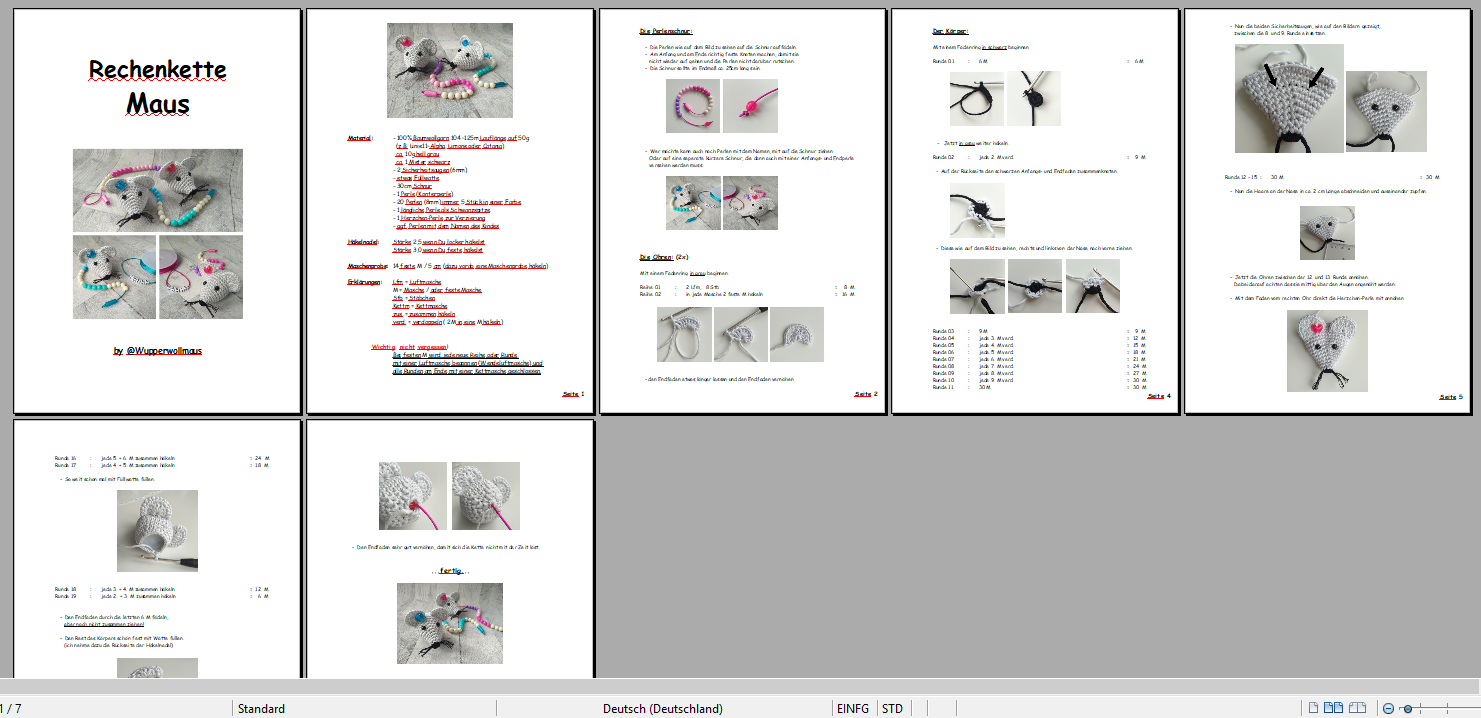Select the multiple-page view layout icon
Image resolution: width=1481 pixels, height=718 pixels.
click(x=1334, y=708)
